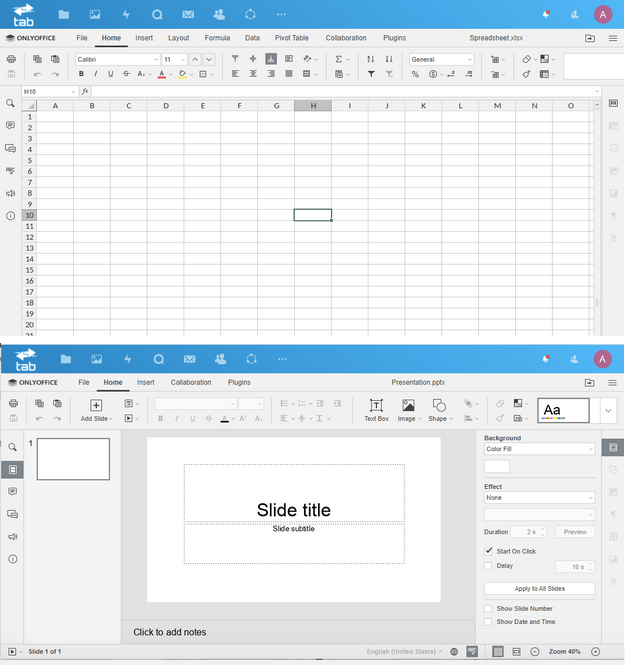
Task: Insert a Text Box in the presentation
Action: pos(377,410)
